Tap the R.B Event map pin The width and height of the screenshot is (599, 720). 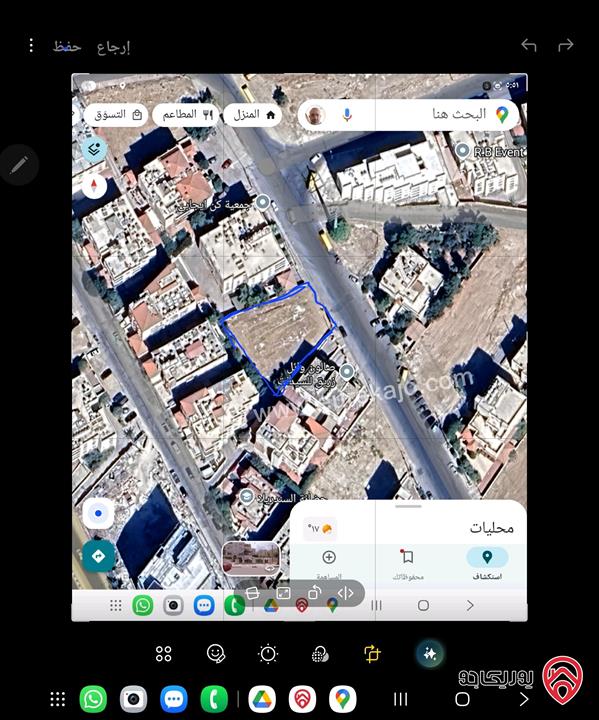pyautogui.click(x=462, y=151)
